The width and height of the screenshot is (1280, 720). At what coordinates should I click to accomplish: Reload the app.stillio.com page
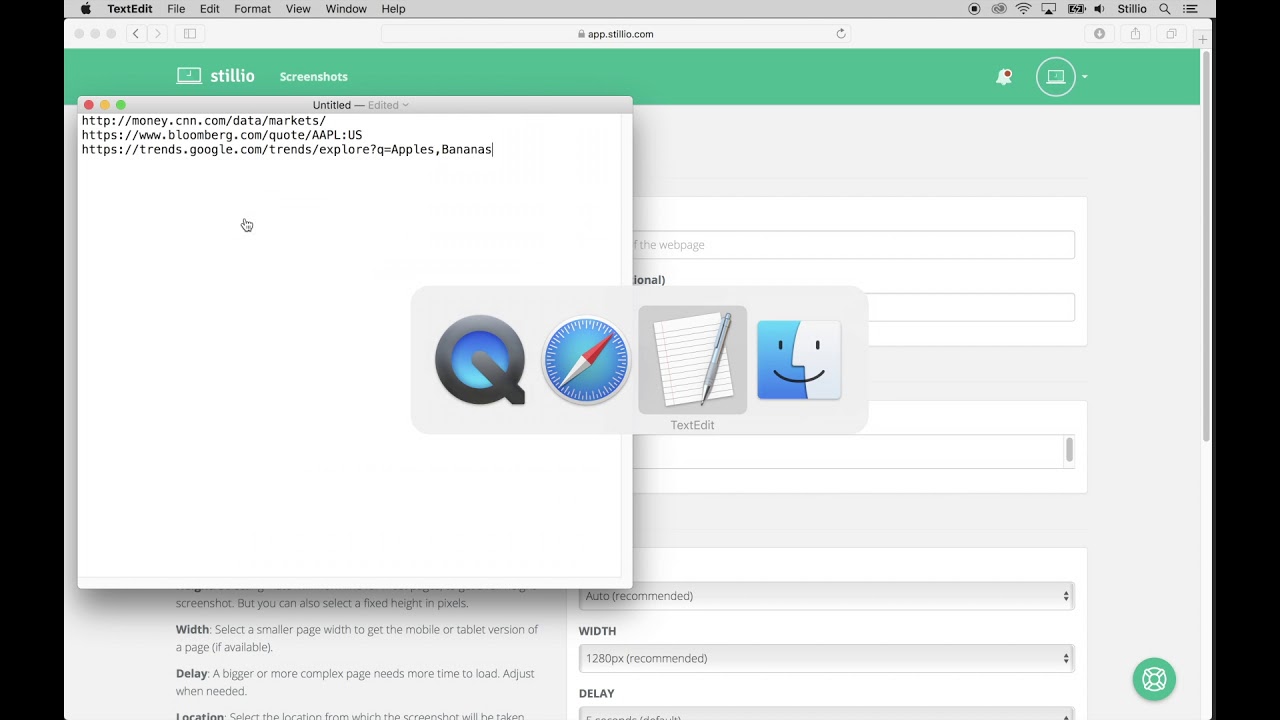[x=841, y=34]
